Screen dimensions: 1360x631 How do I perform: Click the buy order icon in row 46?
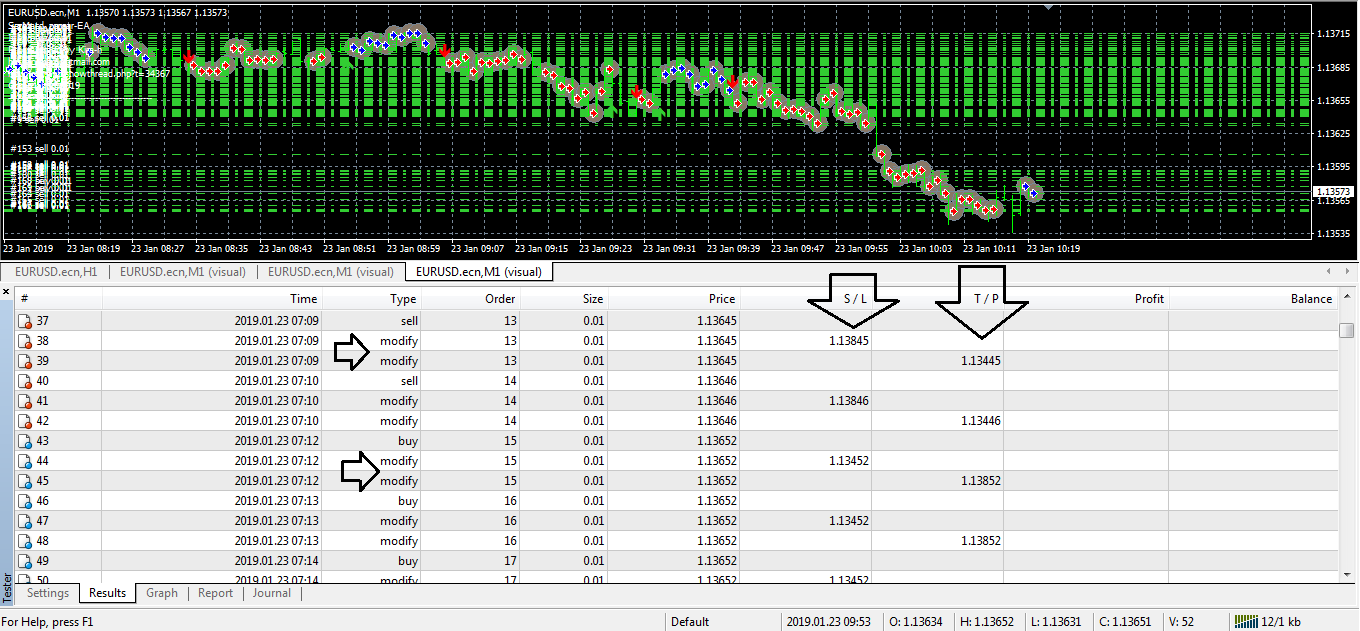(26, 501)
